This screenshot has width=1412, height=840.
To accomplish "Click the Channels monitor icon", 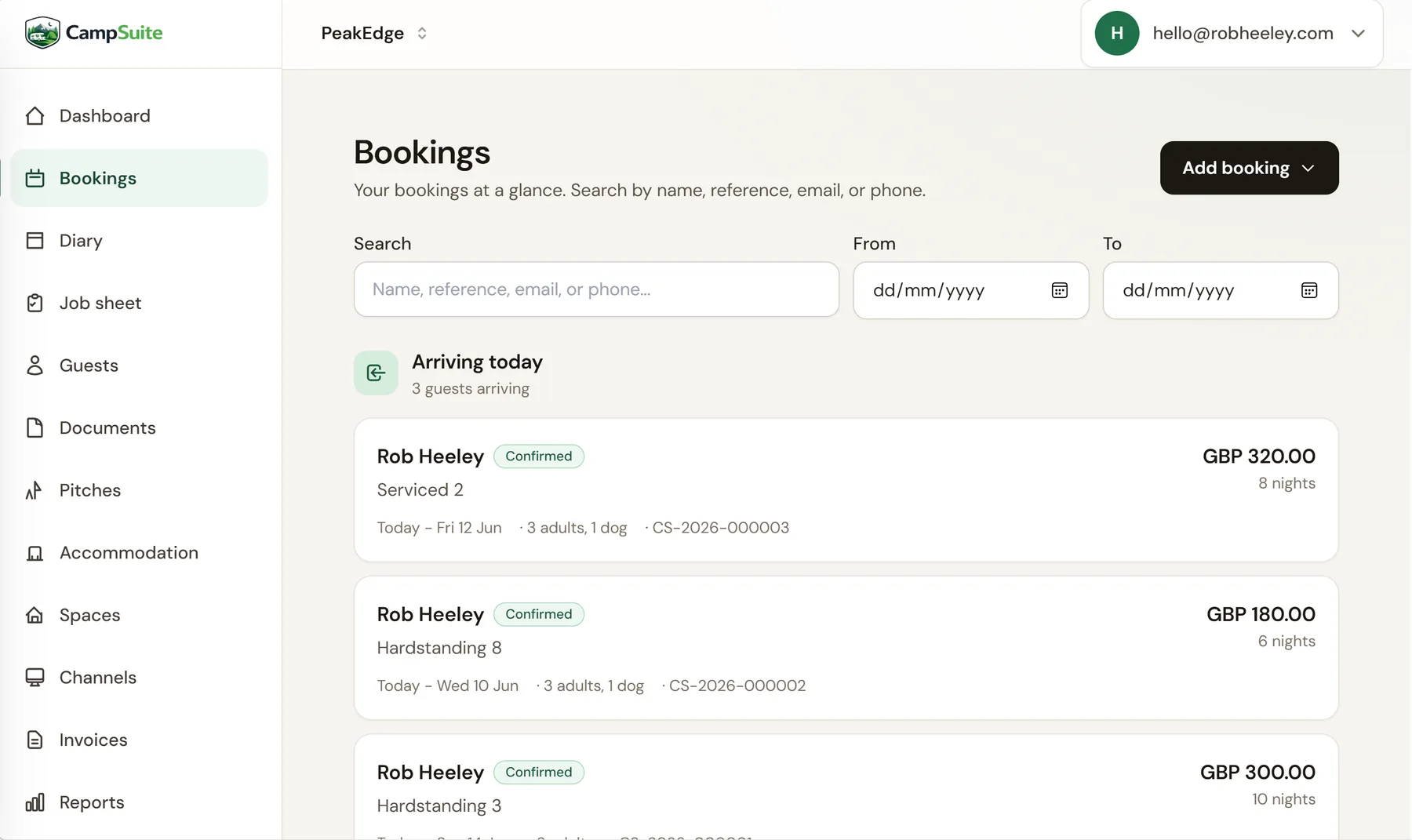I will (35, 678).
